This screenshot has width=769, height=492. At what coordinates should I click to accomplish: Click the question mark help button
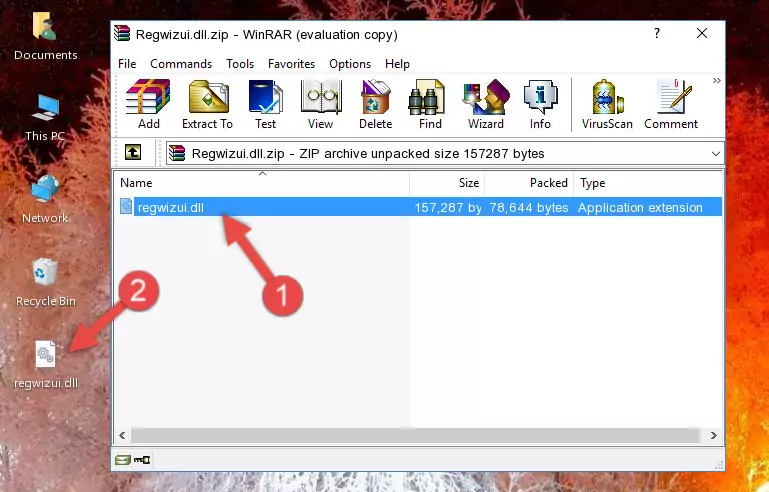coord(657,33)
